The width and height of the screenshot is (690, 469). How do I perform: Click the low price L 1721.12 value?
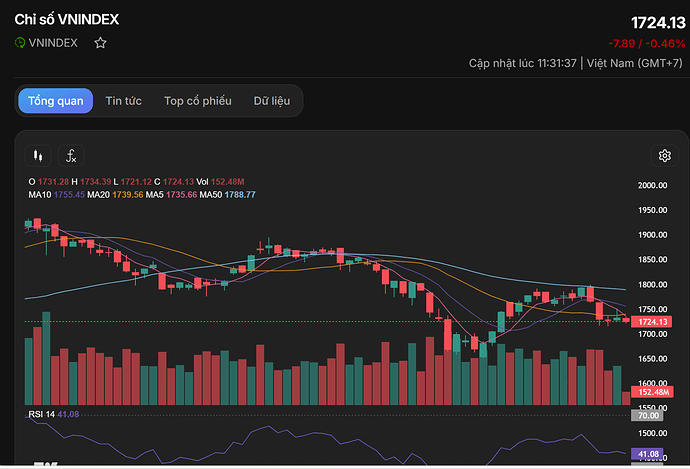point(132,182)
